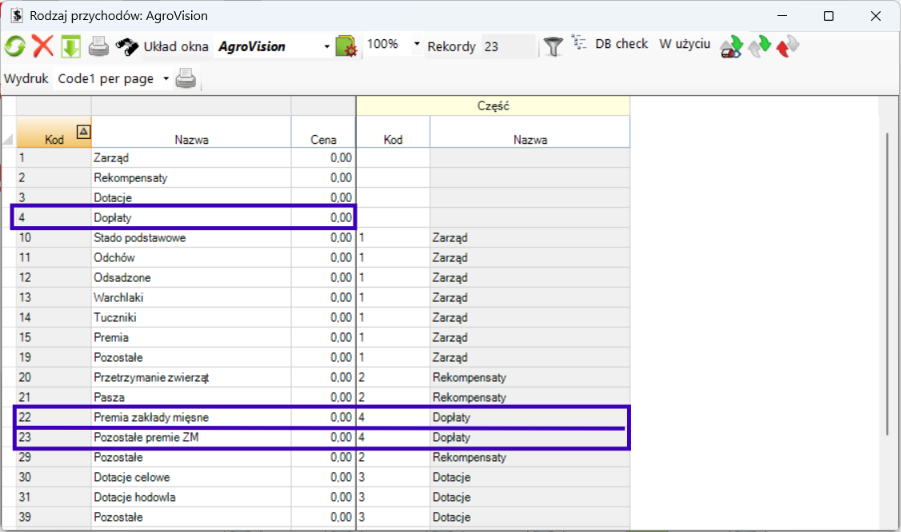
Task: Select the Pozostałe cell in row 29
Action: click(191, 458)
